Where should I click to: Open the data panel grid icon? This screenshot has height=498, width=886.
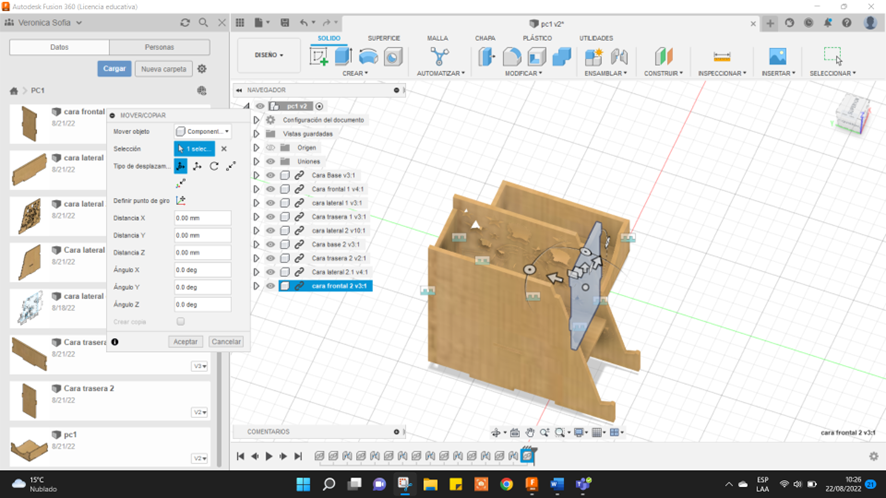pyautogui.click(x=240, y=23)
